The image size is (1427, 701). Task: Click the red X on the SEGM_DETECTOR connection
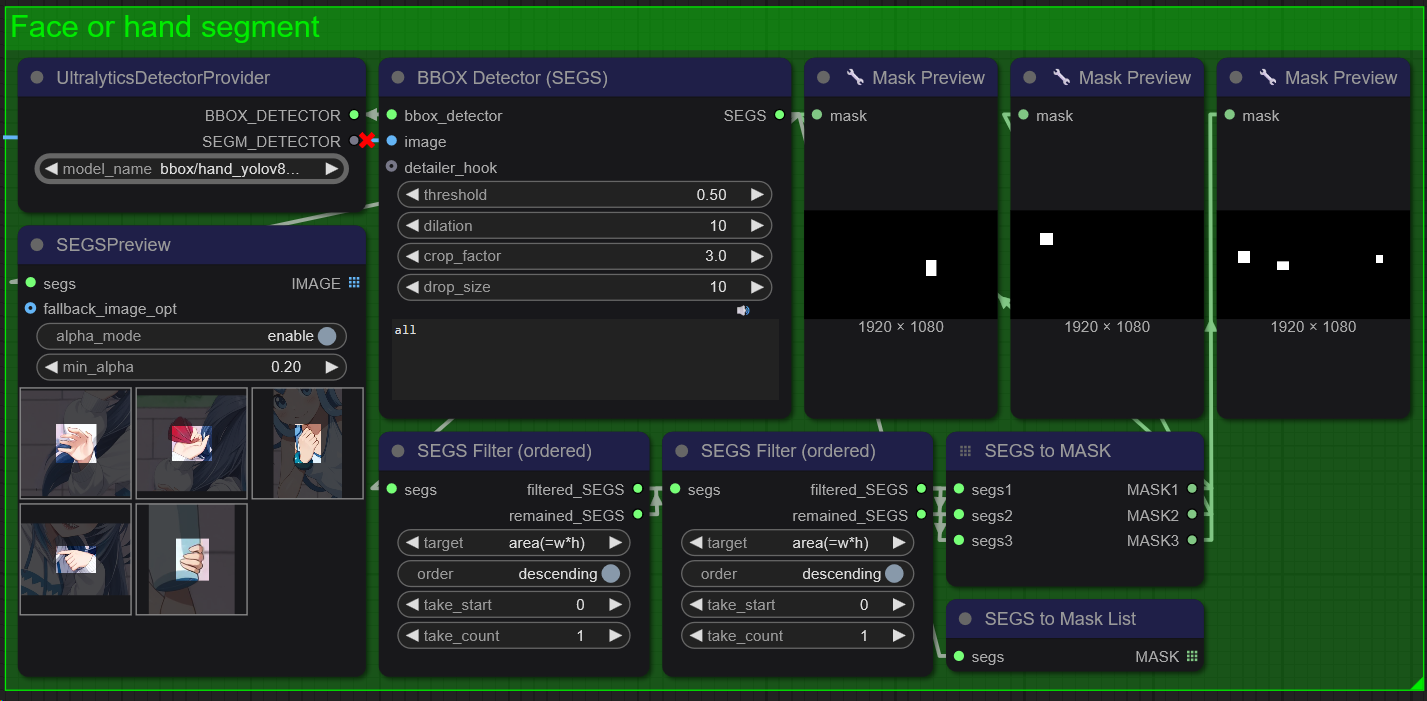(x=367, y=141)
